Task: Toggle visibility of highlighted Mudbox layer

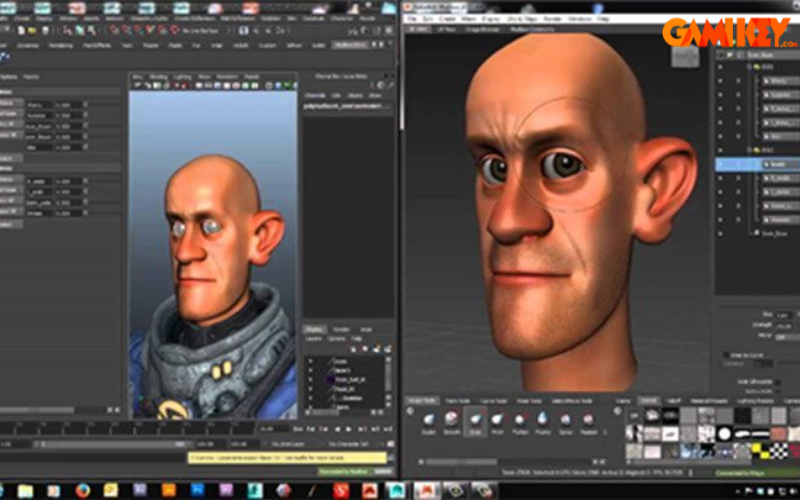Action: [x=720, y=164]
